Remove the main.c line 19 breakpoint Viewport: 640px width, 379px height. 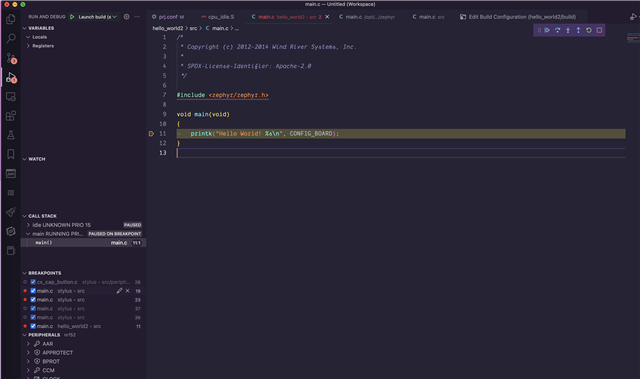pyautogui.click(x=128, y=291)
